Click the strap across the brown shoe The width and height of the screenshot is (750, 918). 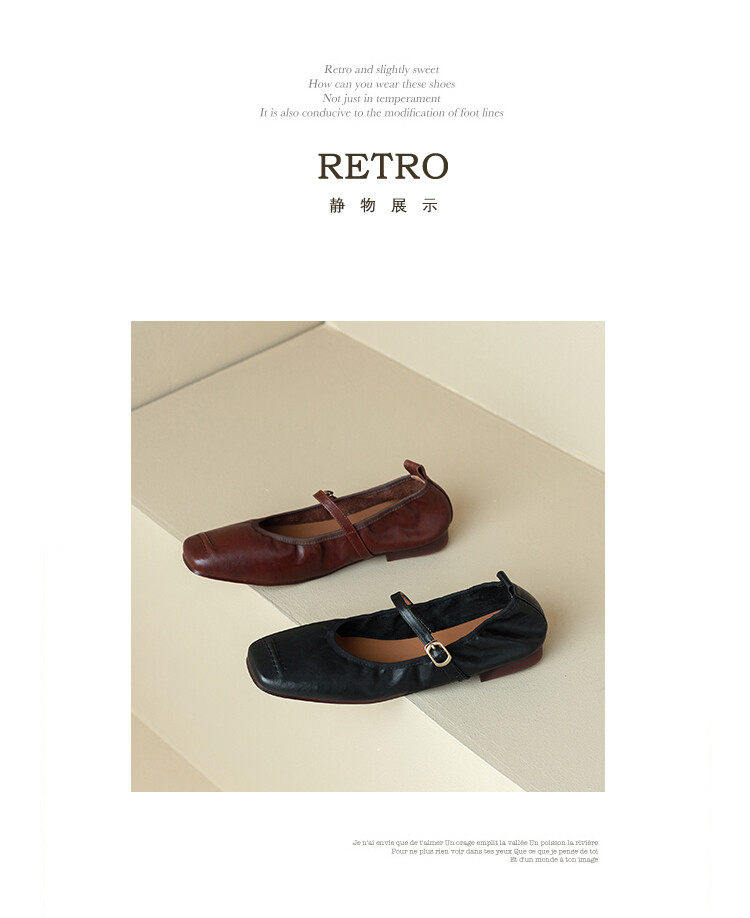pos(343,521)
